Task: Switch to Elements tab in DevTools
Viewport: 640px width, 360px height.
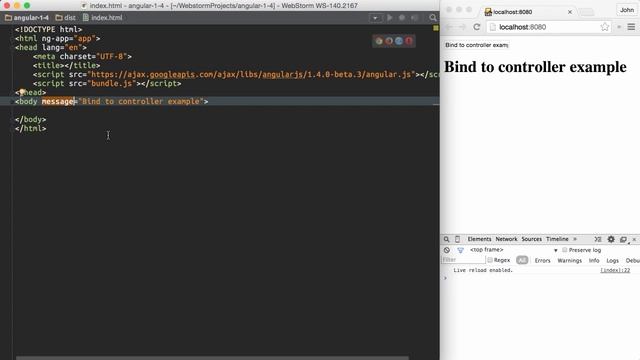Action: [x=479, y=239]
